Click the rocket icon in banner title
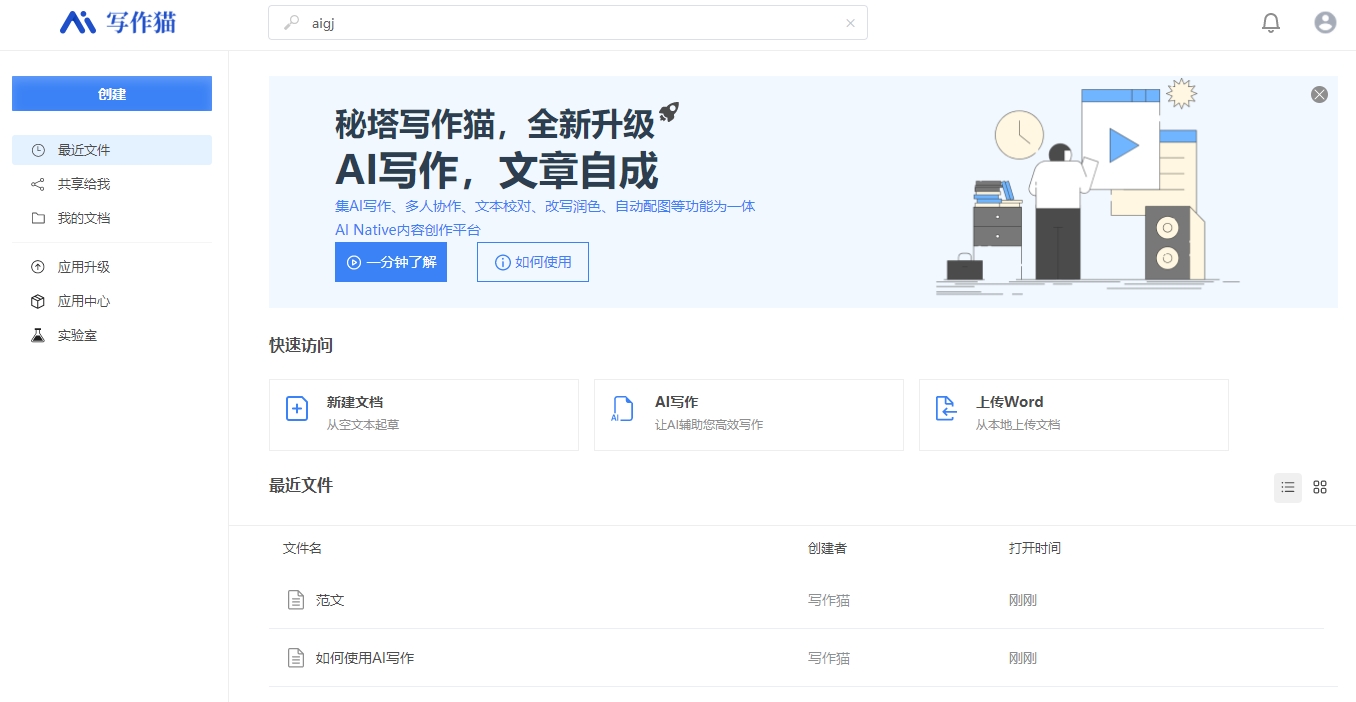The height and width of the screenshot is (702, 1356). click(669, 112)
